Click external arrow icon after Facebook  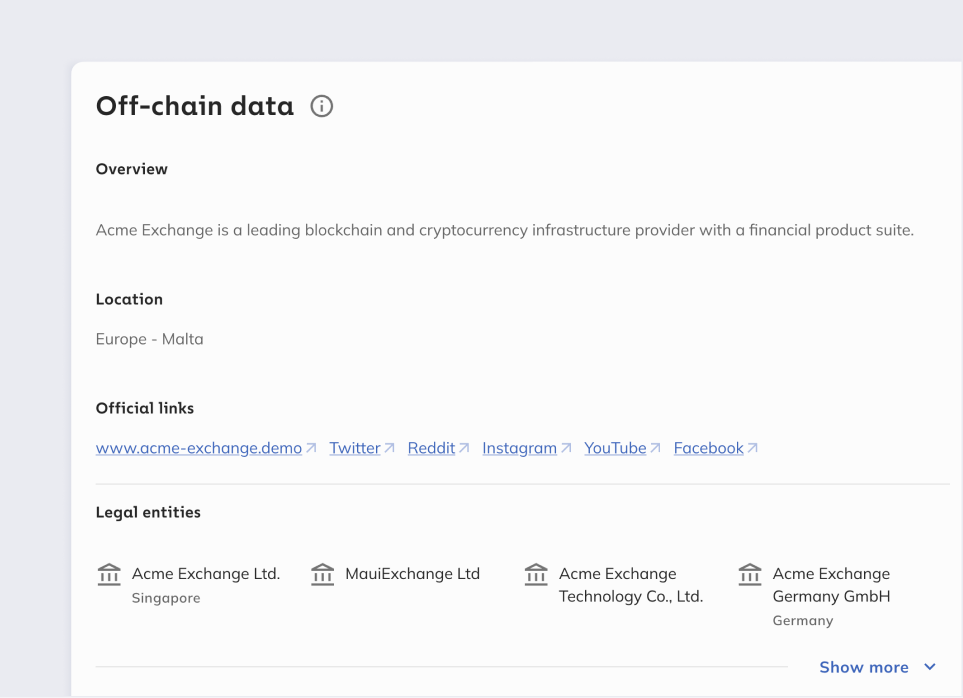[x=752, y=449]
